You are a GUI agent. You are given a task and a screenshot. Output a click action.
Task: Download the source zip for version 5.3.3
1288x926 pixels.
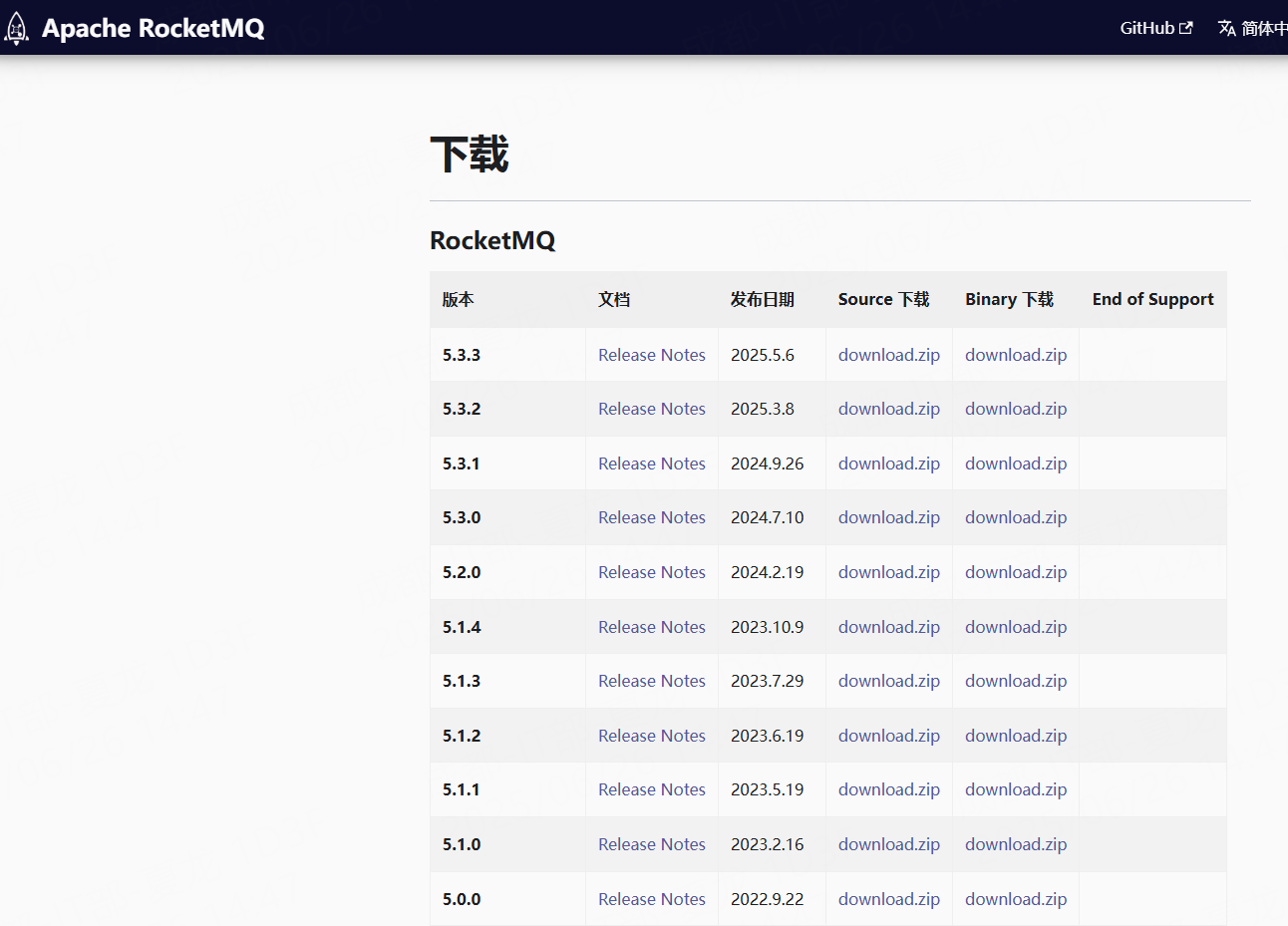click(888, 354)
